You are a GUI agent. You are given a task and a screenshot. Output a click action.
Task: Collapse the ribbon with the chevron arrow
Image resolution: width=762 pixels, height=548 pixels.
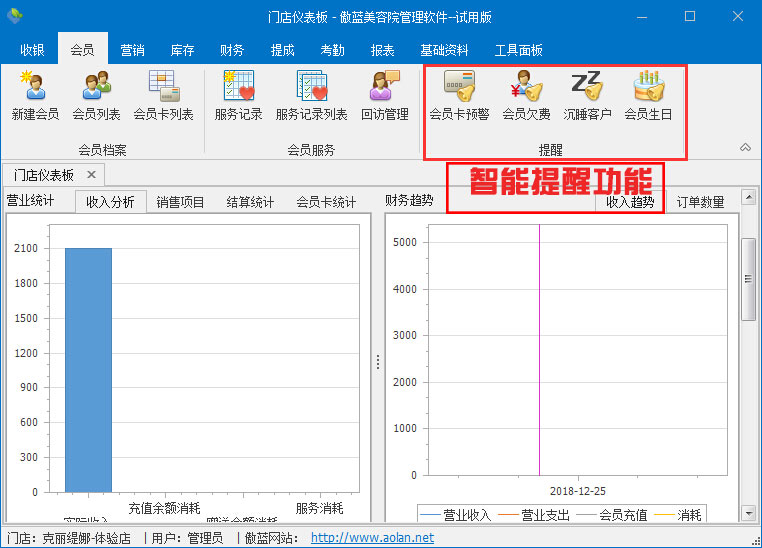tap(745, 147)
